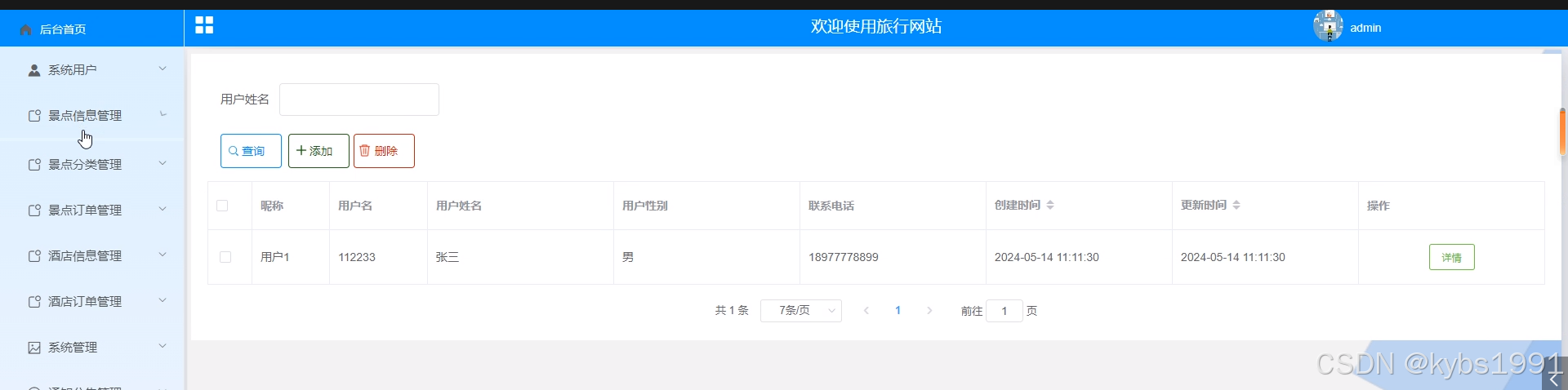The height and width of the screenshot is (390, 1568).
Task: Expand the 系统用户 chevron
Action: click(x=163, y=69)
